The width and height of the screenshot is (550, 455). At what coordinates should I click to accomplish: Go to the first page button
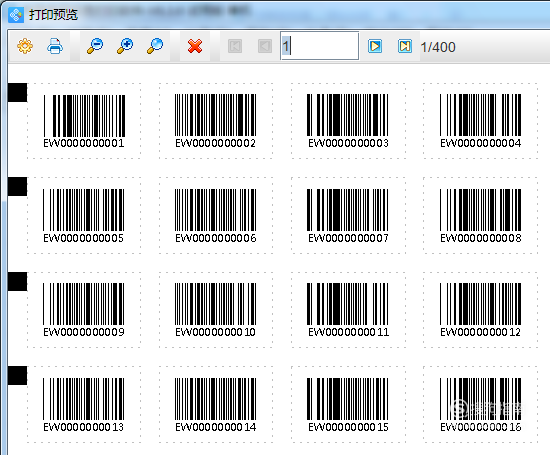coord(235,46)
